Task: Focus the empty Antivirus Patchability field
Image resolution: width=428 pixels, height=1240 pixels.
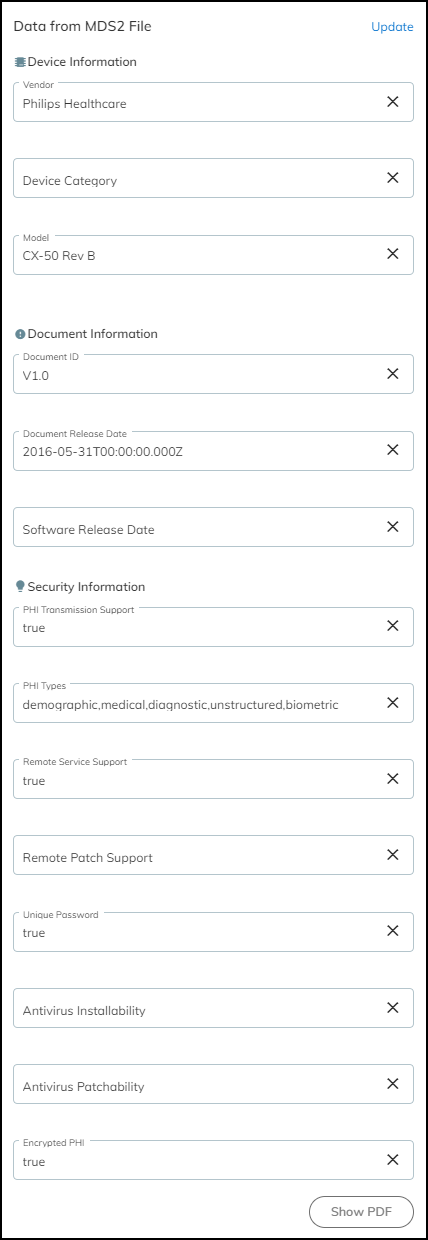Action: pos(213,1084)
